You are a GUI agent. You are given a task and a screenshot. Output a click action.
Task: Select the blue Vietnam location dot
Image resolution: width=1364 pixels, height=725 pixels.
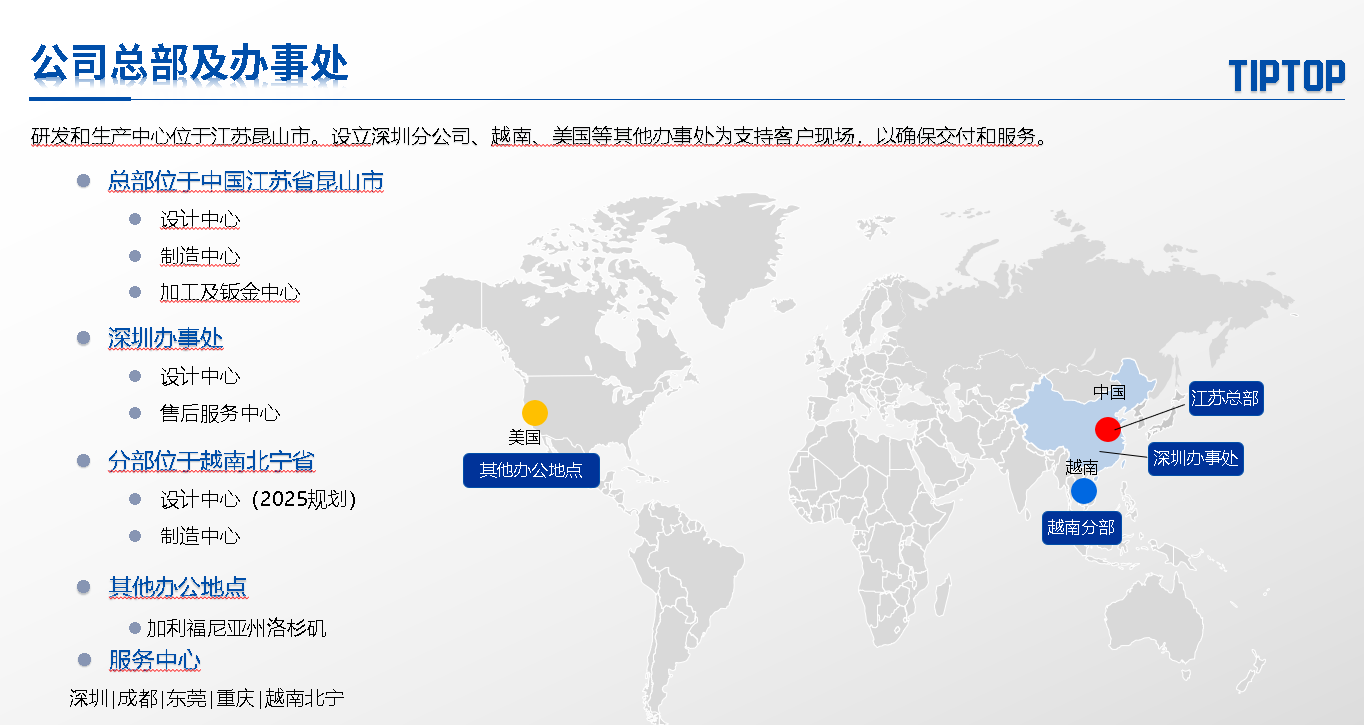(x=1083, y=491)
